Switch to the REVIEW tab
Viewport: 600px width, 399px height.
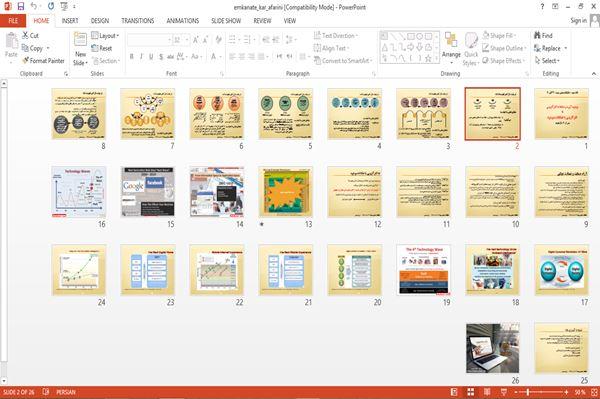tap(262, 21)
